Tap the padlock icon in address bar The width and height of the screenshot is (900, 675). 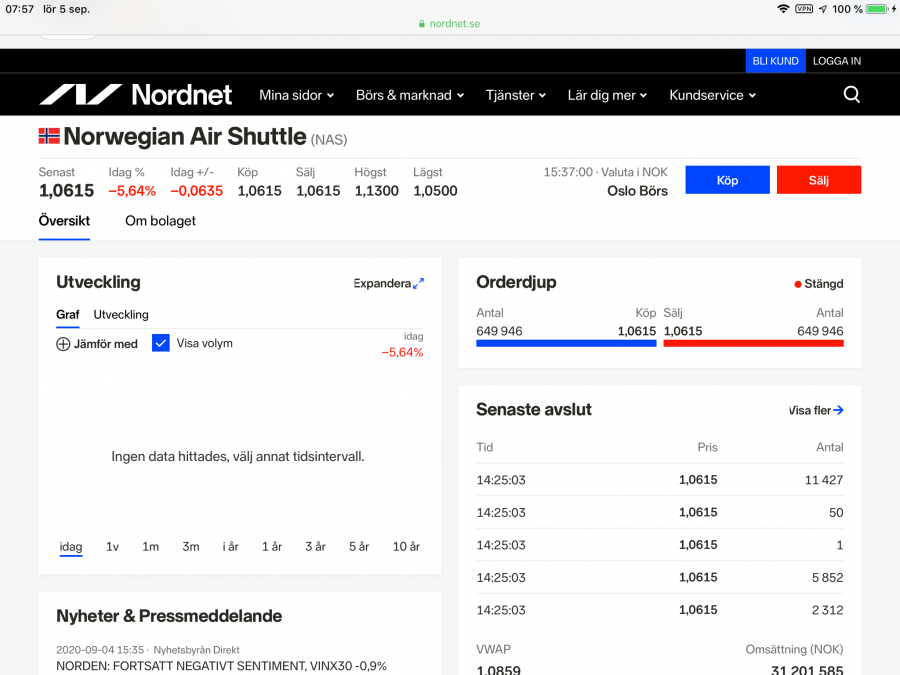point(422,24)
